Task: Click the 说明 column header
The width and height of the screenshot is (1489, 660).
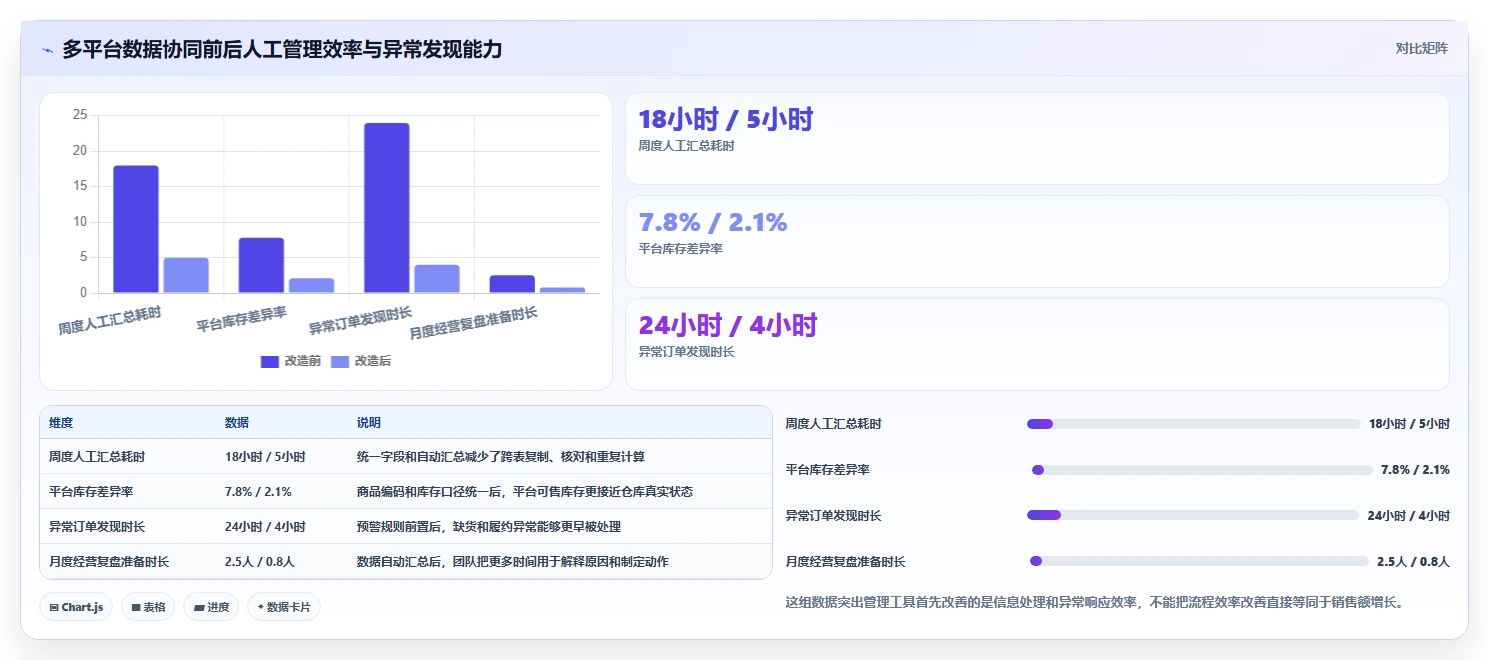Action: 369,423
